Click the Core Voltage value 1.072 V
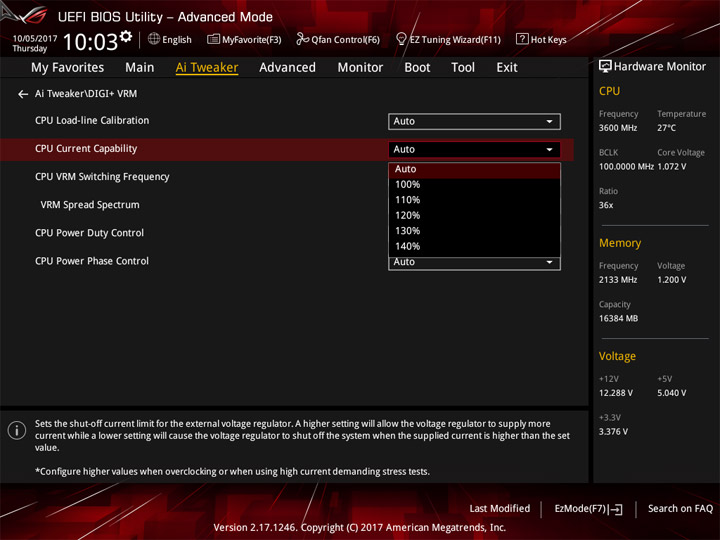Screen dimensions: 720x540 pos(672,166)
